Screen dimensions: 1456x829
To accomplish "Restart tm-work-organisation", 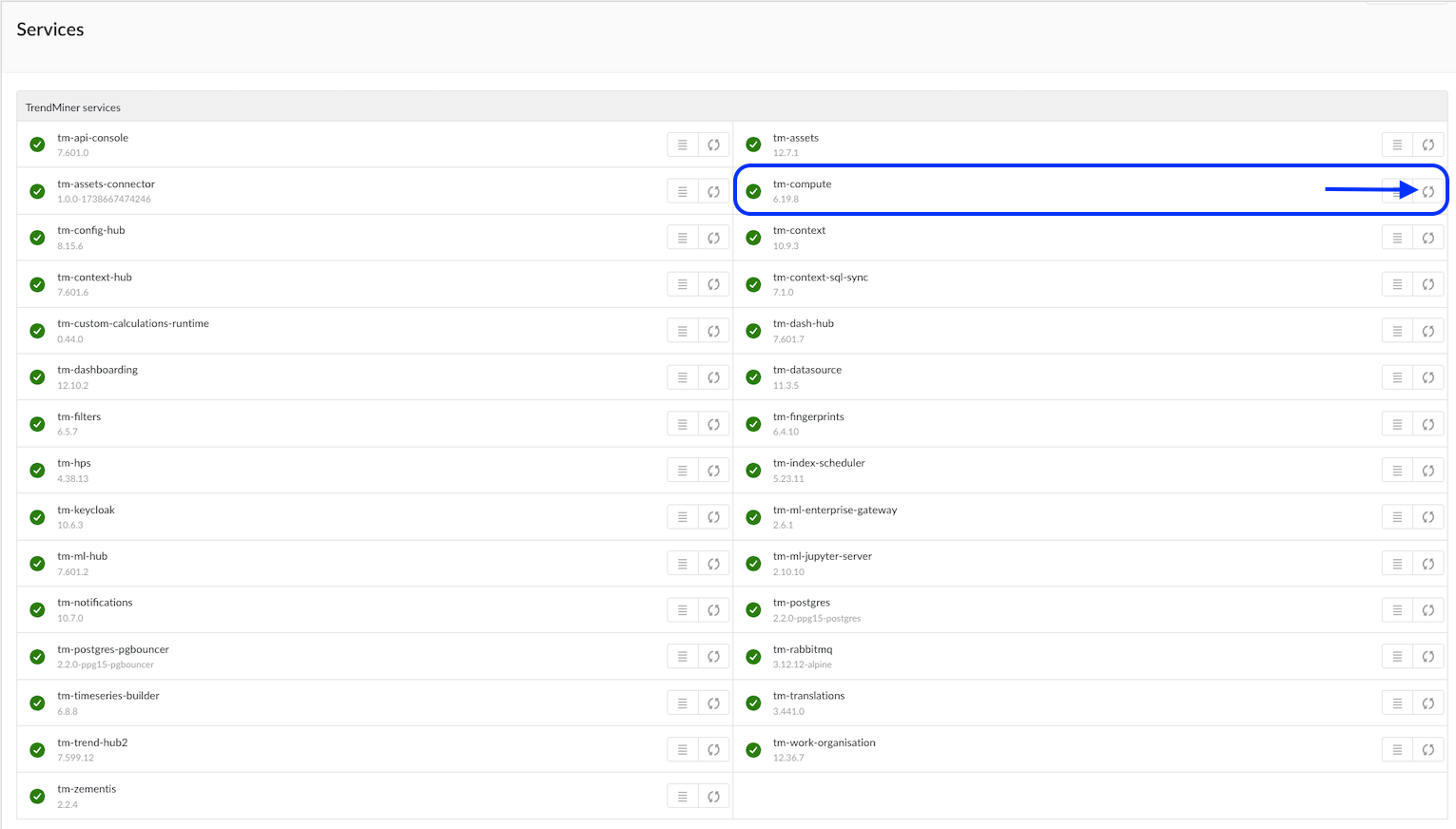I will [x=1428, y=750].
